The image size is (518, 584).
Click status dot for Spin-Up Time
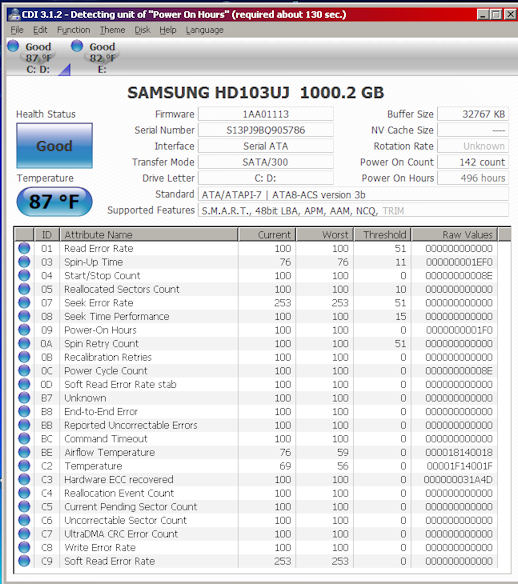tap(24, 262)
